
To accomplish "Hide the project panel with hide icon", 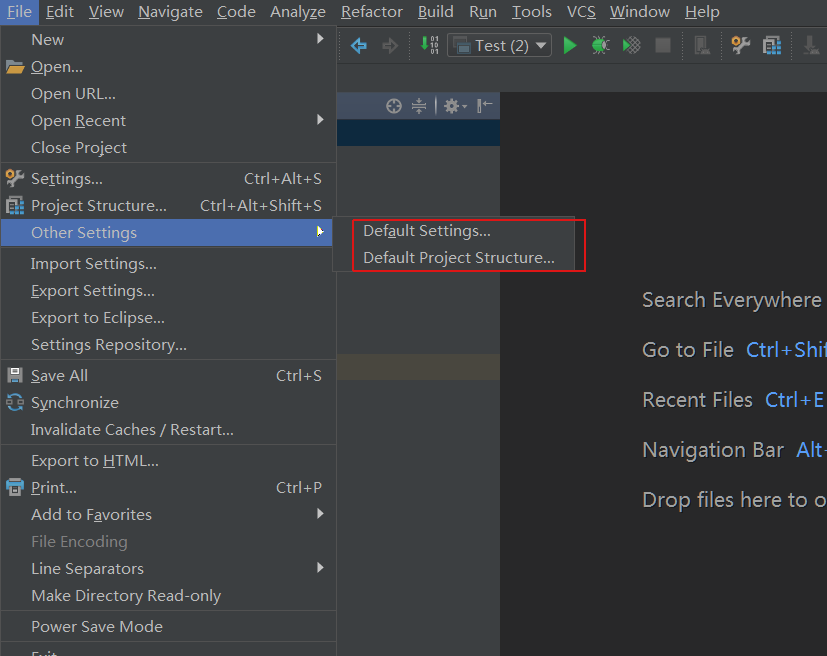I will coord(484,106).
